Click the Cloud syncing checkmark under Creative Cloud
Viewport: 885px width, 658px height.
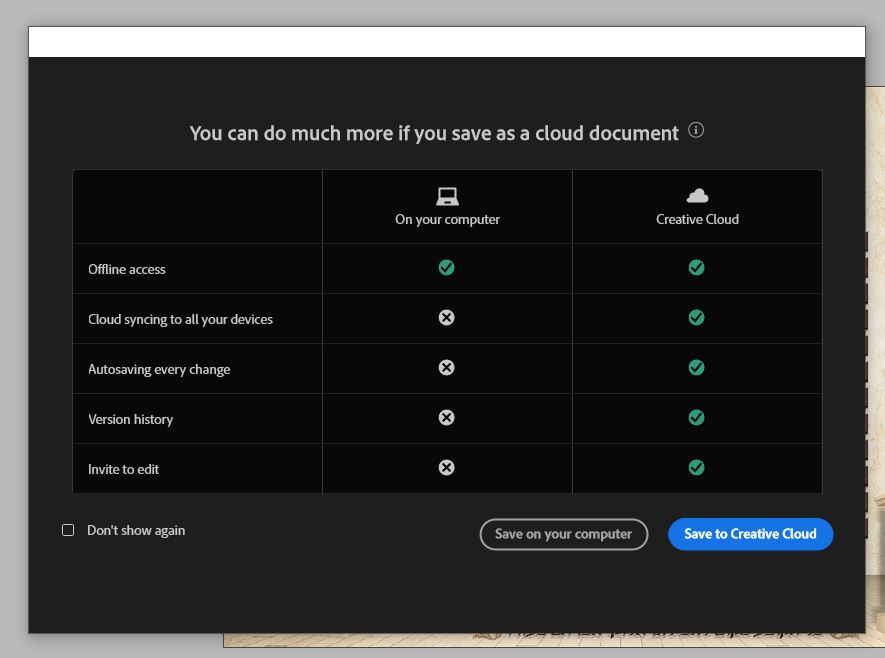pos(697,318)
